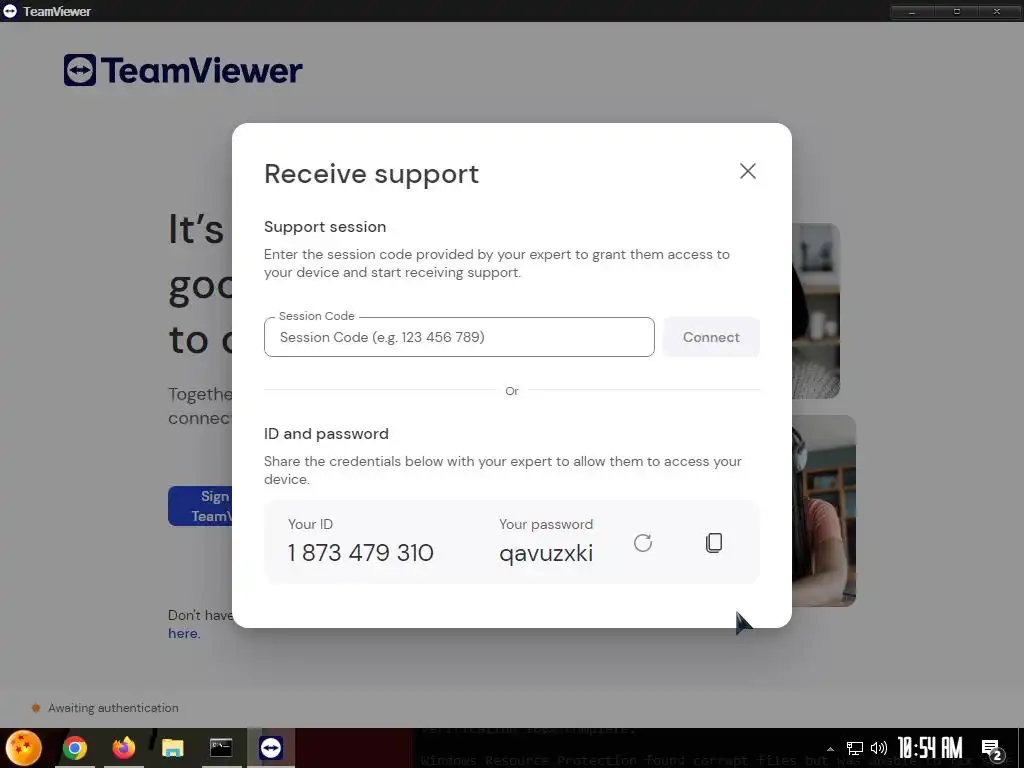Open the Start menu dragon ball icon
This screenshot has width=1024, height=768.
(24, 748)
